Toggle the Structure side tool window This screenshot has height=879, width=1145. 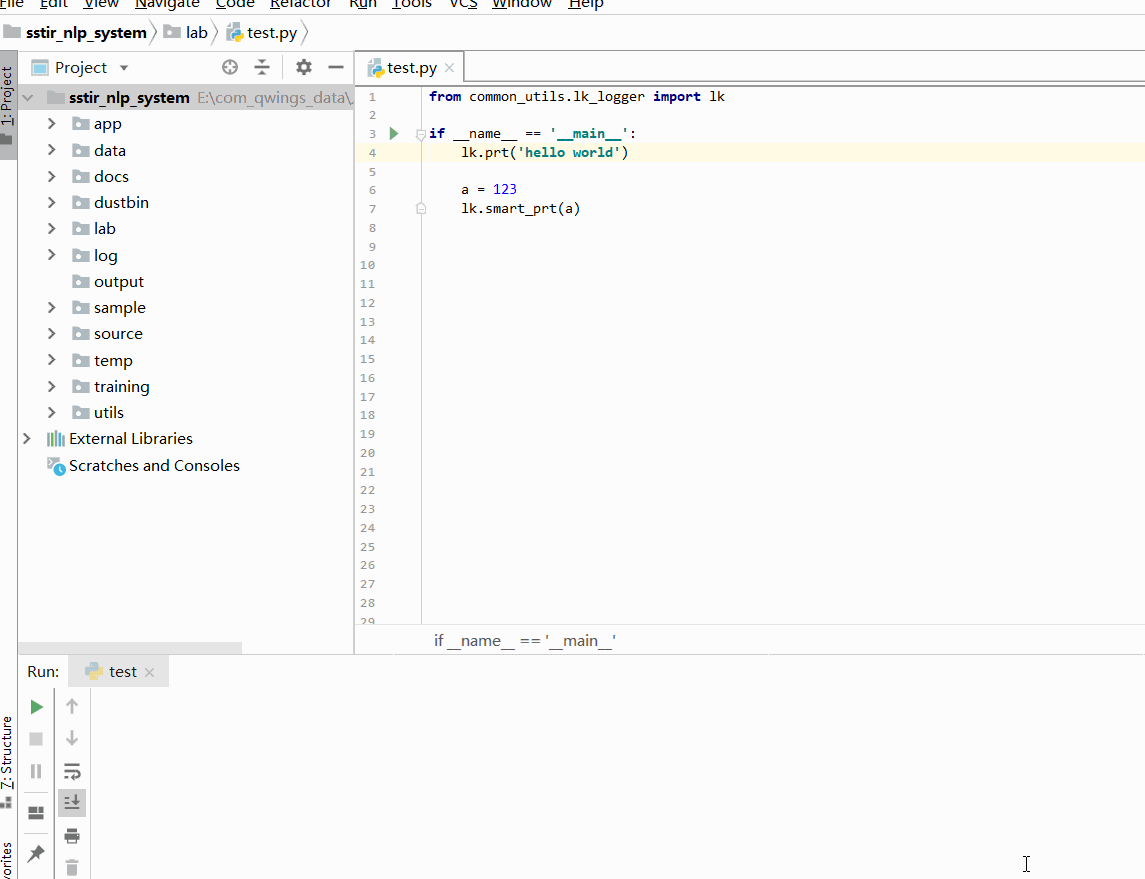tap(7, 761)
